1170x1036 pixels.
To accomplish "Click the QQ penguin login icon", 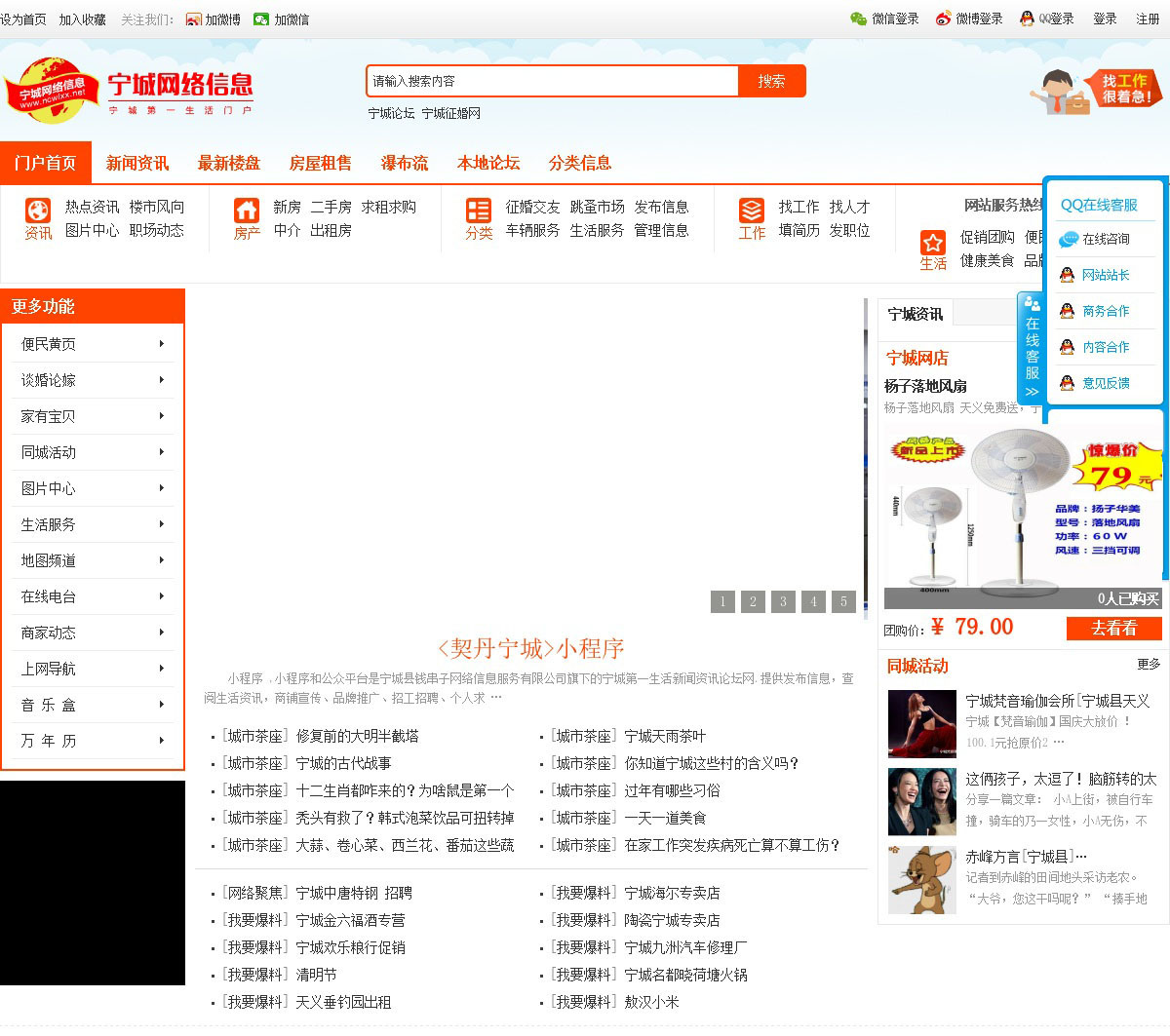I will pyautogui.click(x=1027, y=19).
